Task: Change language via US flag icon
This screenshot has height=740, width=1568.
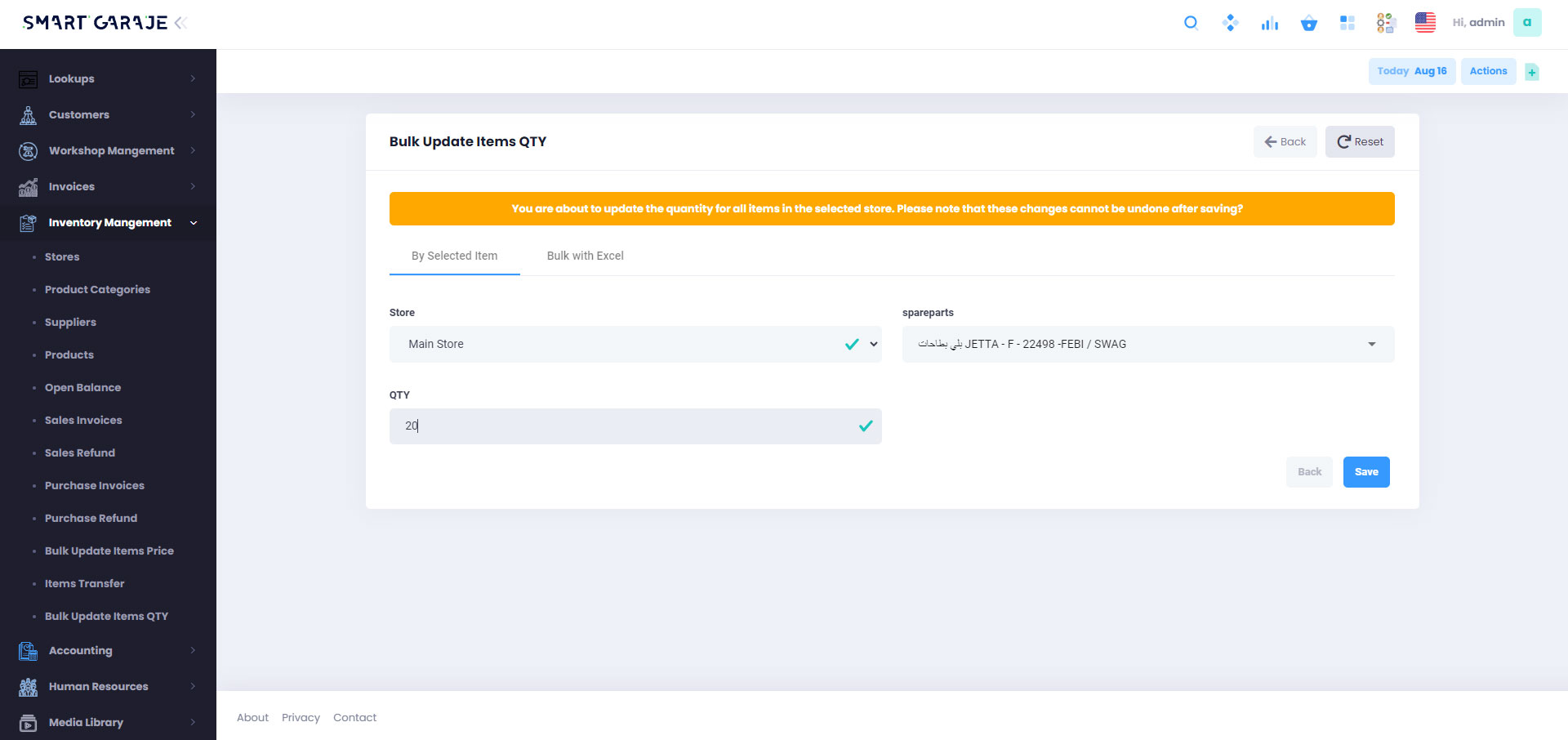Action: [1425, 23]
